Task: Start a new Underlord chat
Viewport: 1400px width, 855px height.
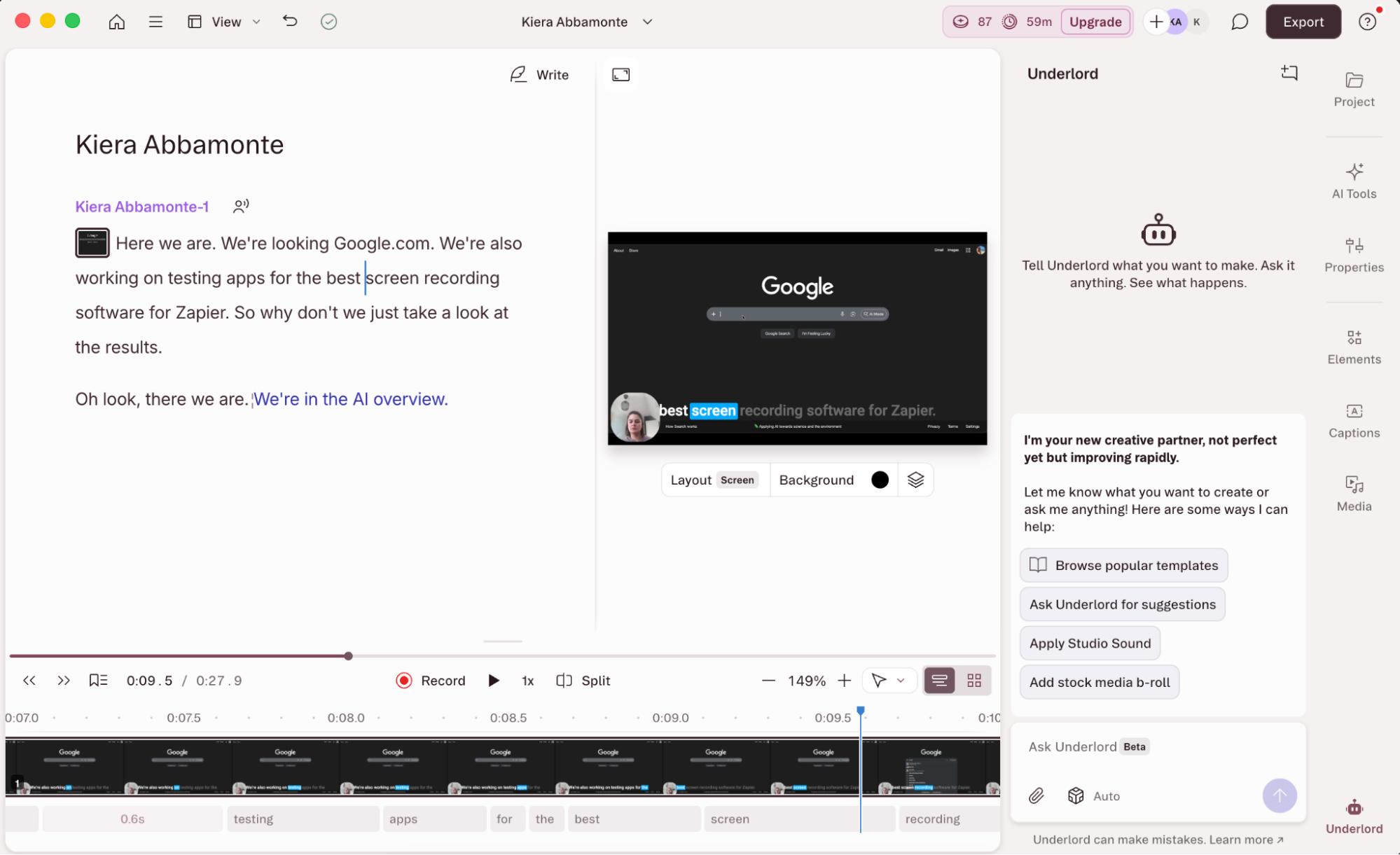Action: click(1289, 73)
